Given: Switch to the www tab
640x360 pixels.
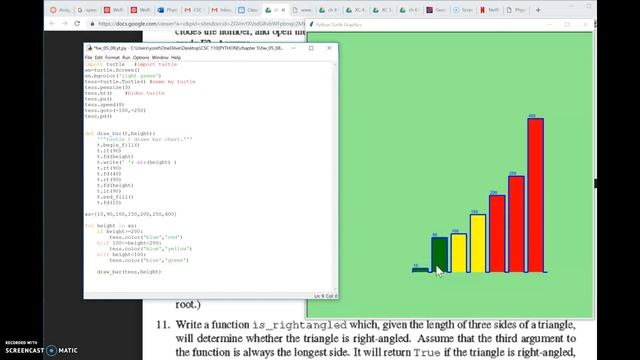Looking at the screenshot, I should click(x=302, y=10).
